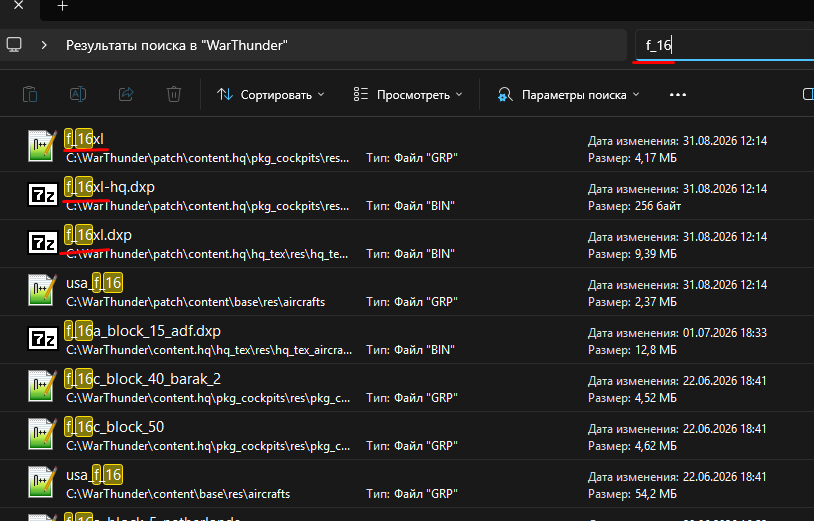814x521 pixels.
Task: Click path C:\WarThunder\content\base\res\aircrafts
Action: [178, 494]
